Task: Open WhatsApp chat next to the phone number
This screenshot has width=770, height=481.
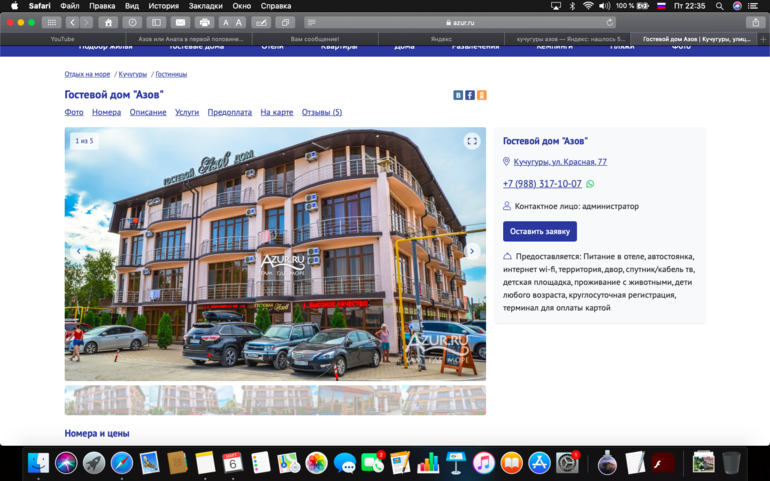Action: 590,184
